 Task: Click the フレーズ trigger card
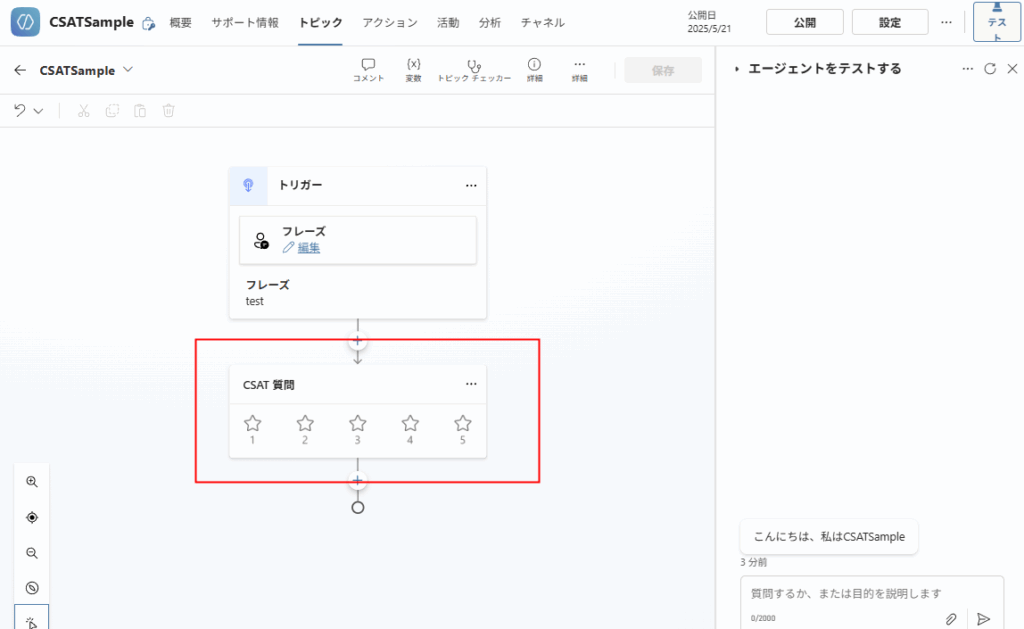[358, 240]
